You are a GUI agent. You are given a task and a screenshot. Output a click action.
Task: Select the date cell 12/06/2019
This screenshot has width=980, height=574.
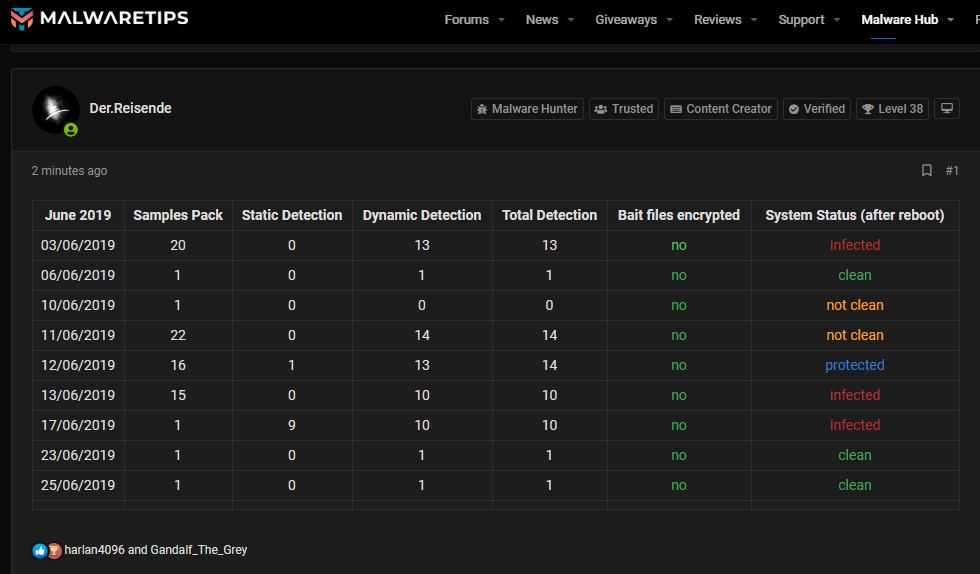(78, 365)
